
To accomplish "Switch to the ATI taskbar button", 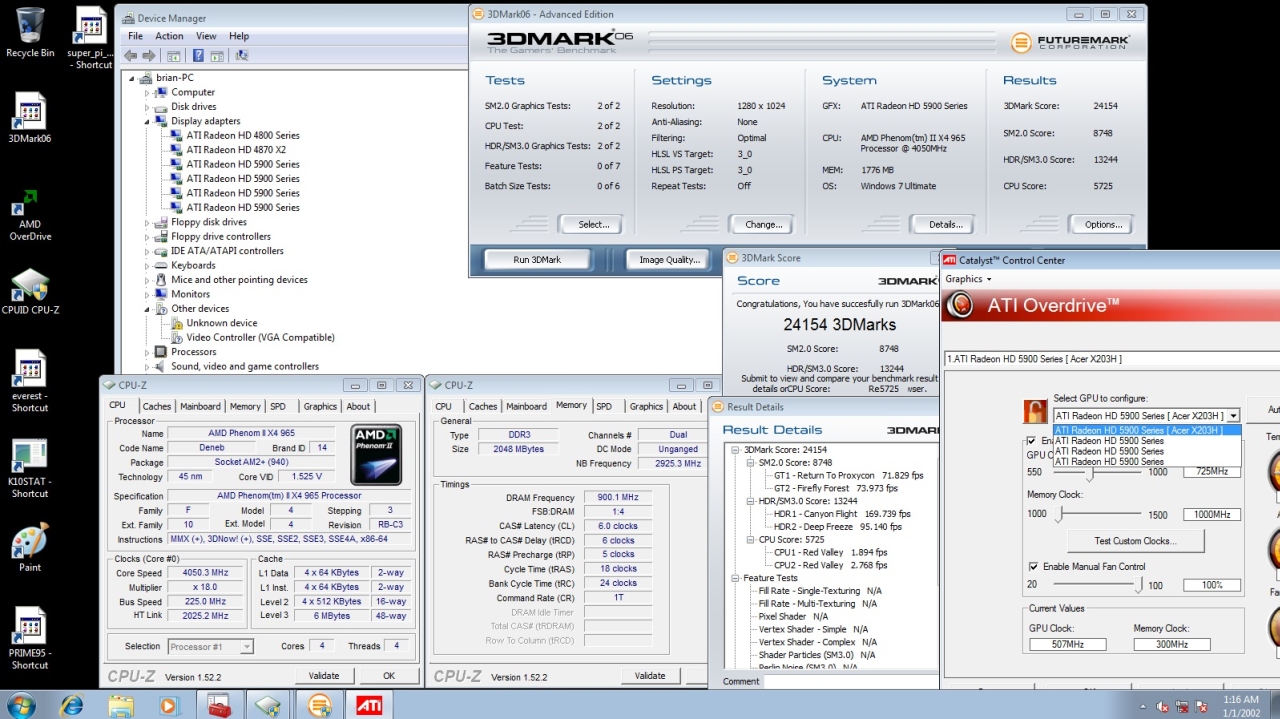I will pos(369,706).
